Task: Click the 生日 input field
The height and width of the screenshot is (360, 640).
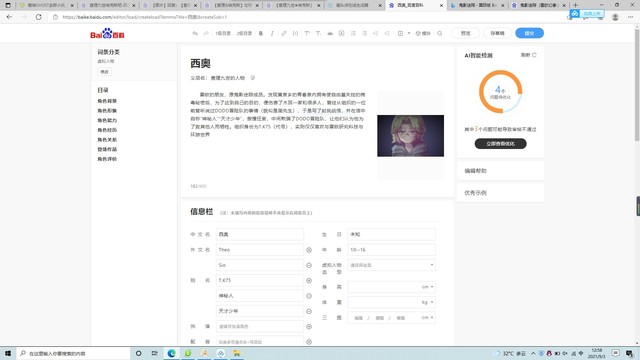Action: click(391, 234)
